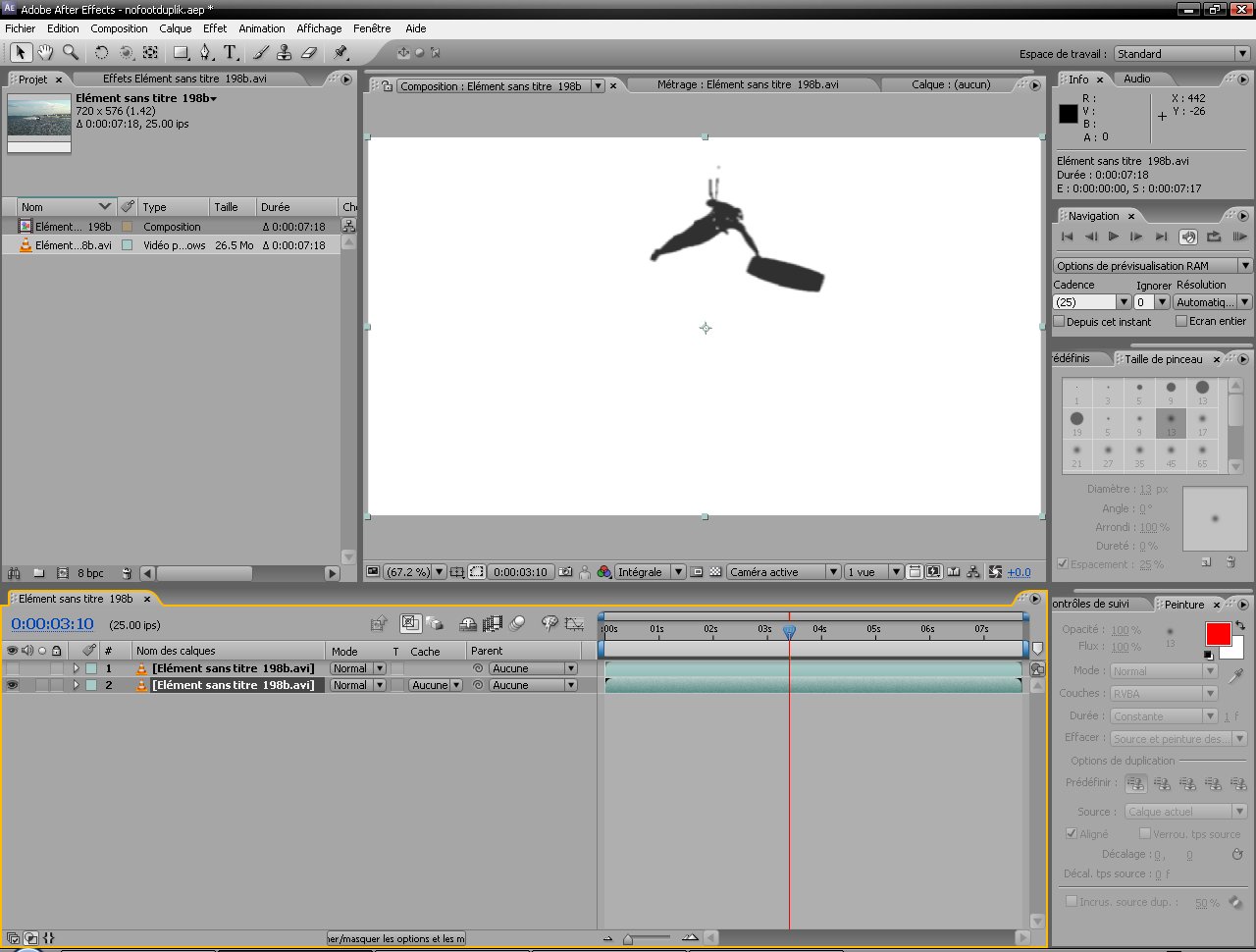Select the Pan Behind anchor tool
1256x952 pixels.
(x=151, y=53)
